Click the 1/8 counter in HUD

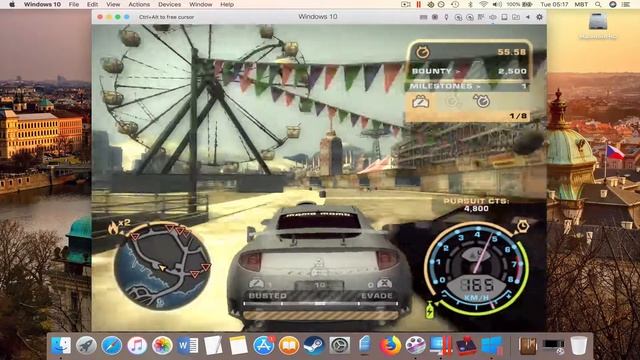tap(518, 116)
